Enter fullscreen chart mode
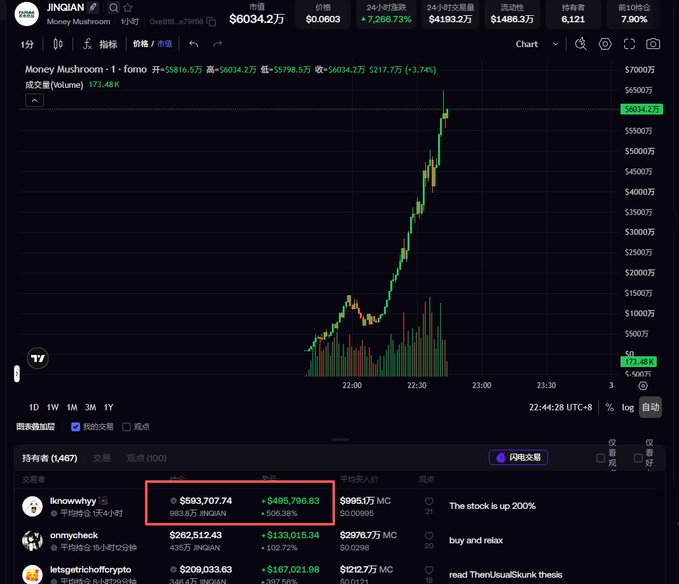Screen dimensions: 679x584 [x=629, y=44]
